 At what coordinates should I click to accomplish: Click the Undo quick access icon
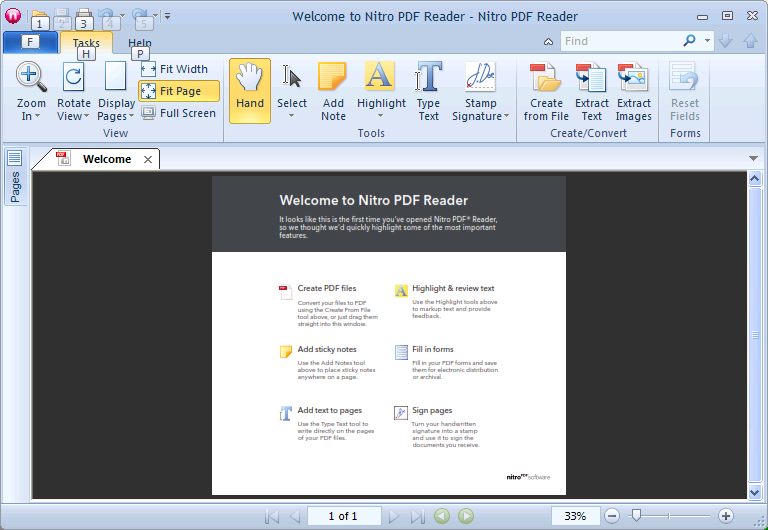[x=107, y=17]
